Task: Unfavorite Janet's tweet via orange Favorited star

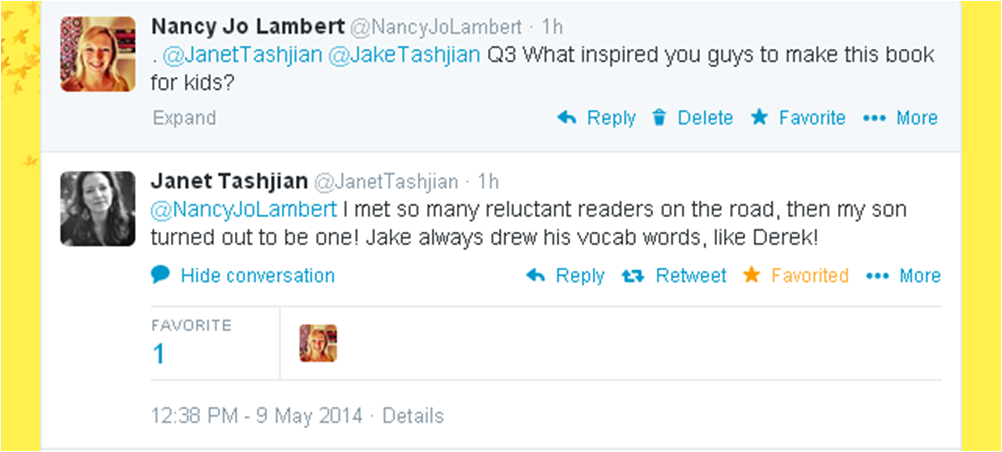Action: (752, 275)
